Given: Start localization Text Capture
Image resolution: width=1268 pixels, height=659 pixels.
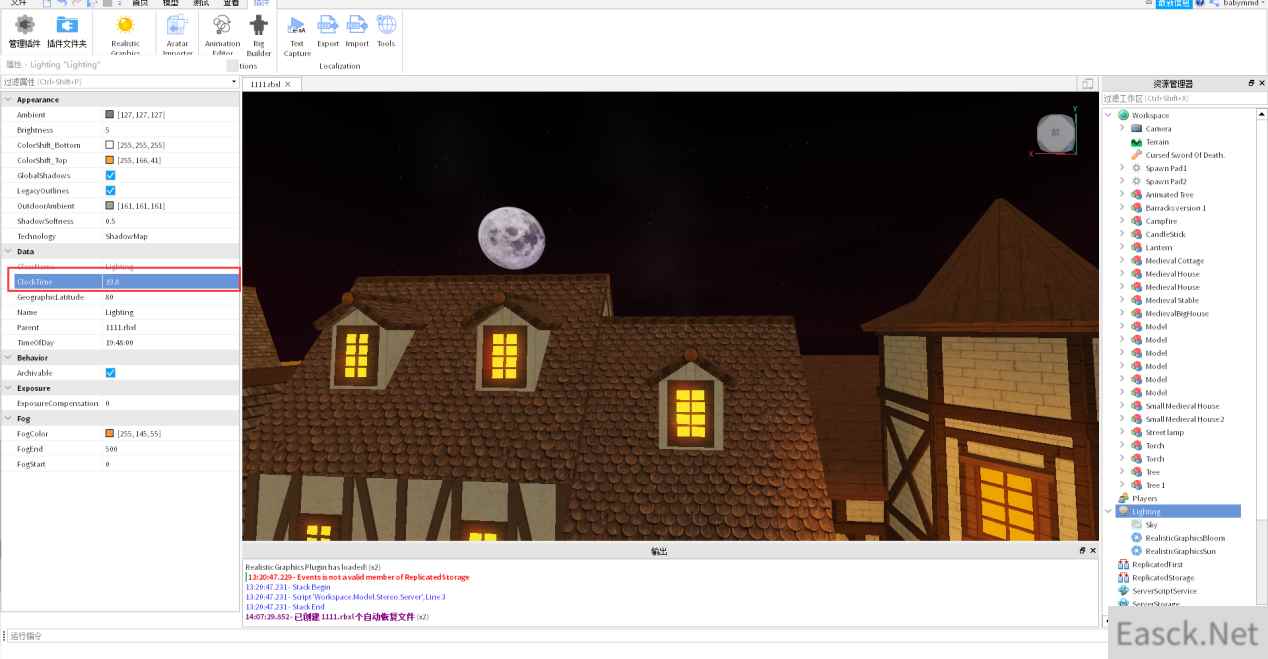Looking at the screenshot, I should (x=297, y=34).
